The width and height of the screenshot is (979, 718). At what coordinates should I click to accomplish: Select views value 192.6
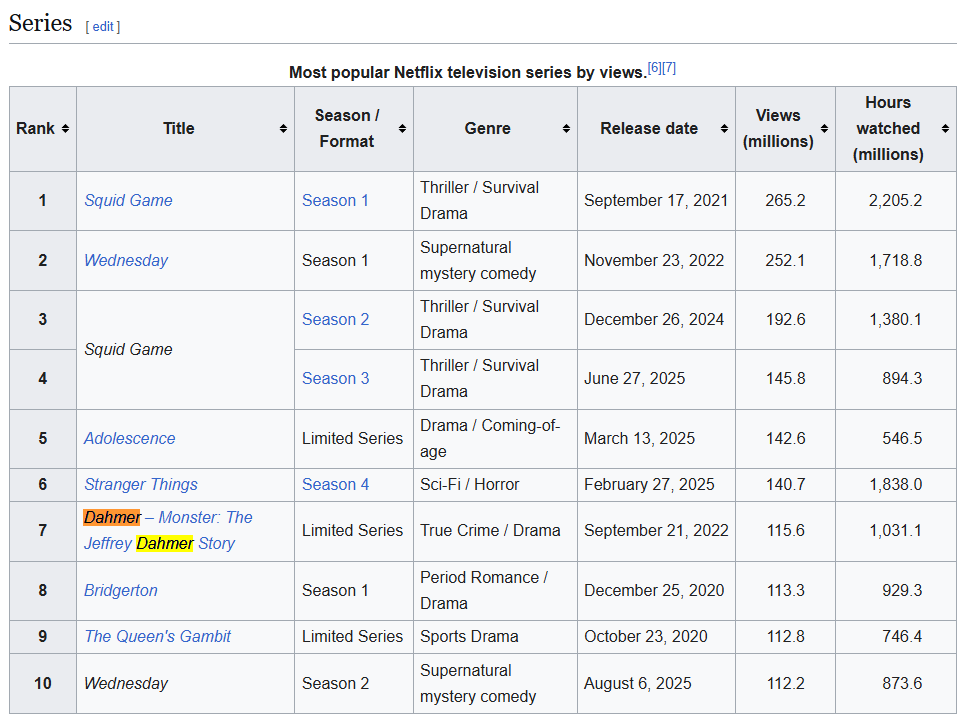785,320
